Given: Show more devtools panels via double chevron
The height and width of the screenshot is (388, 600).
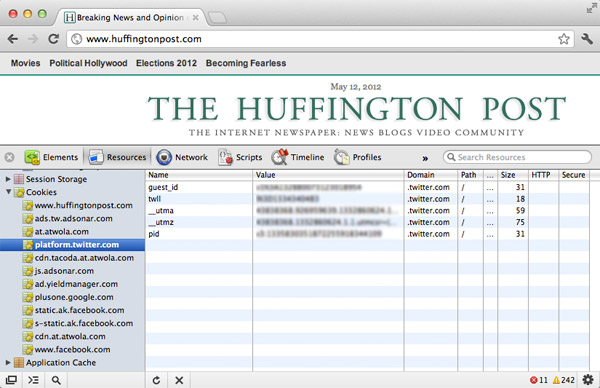Looking at the screenshot, I should pos(425,158).
